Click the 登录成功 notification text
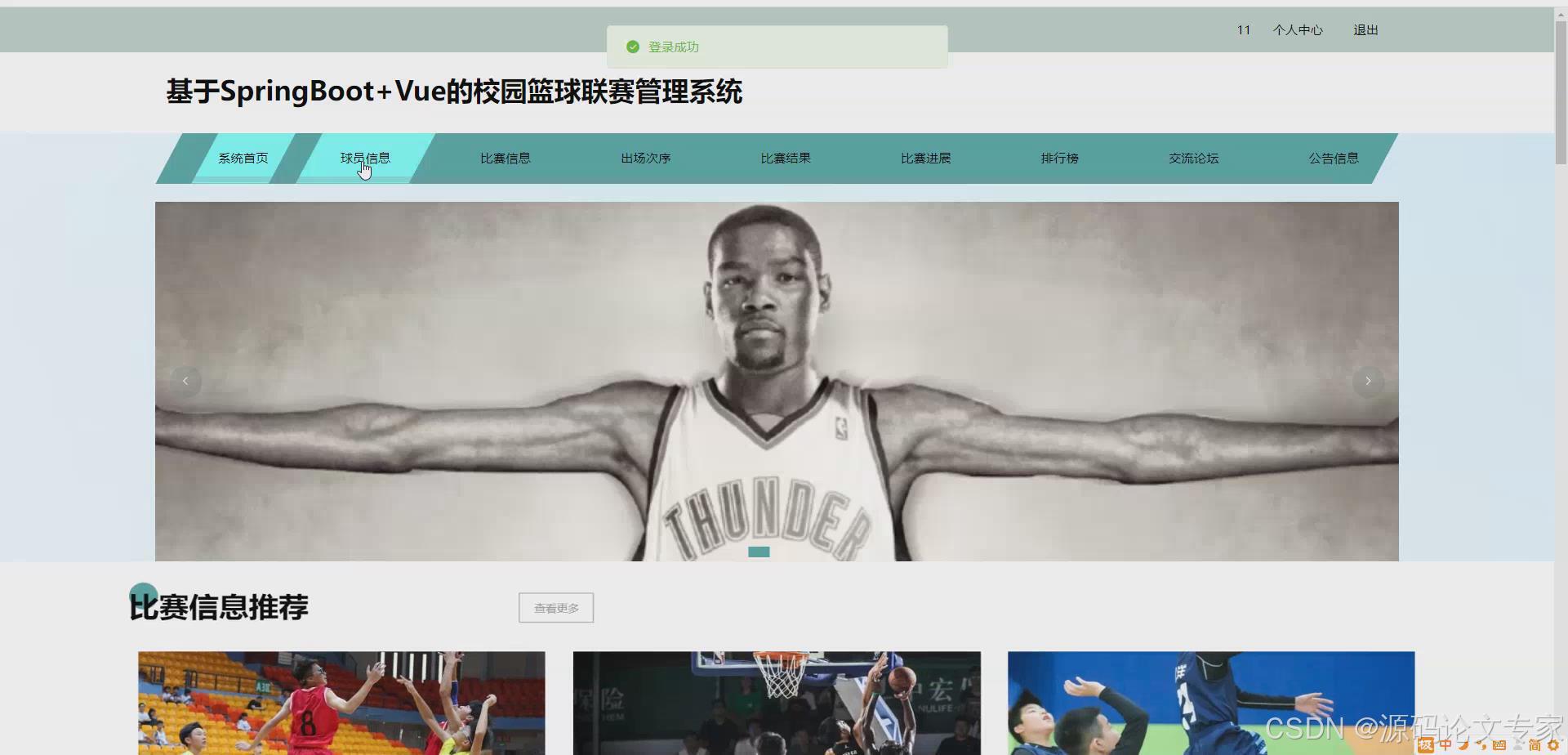This screenshot has width=1568, height=755. 674,47
